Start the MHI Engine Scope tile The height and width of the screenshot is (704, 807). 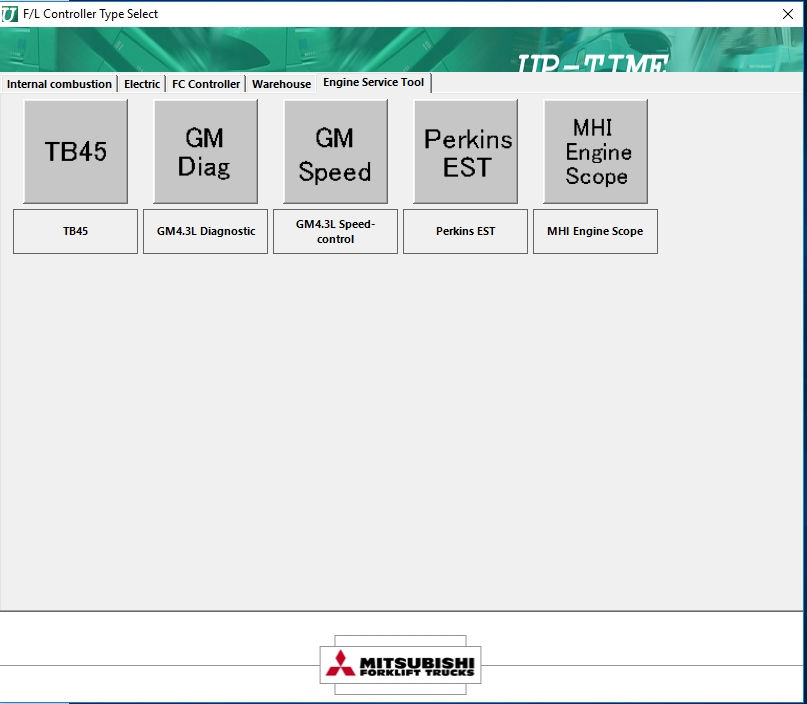click(595, 152)
